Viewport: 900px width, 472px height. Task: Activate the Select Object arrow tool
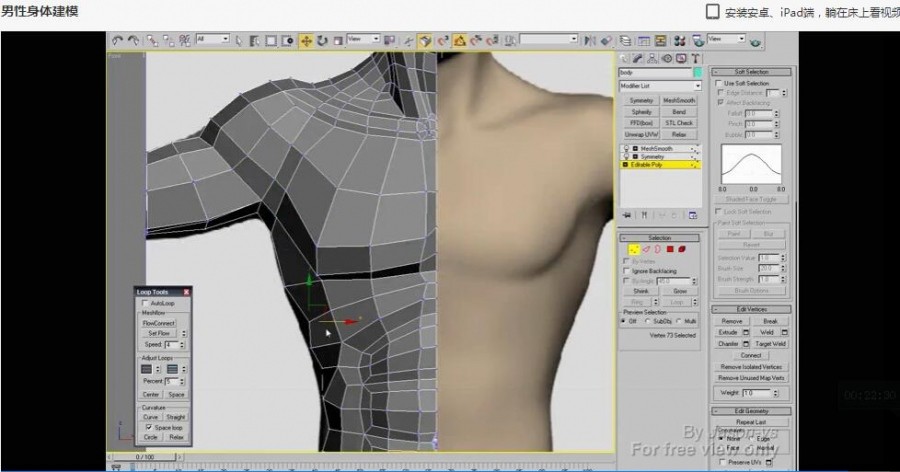pos(240,41)
